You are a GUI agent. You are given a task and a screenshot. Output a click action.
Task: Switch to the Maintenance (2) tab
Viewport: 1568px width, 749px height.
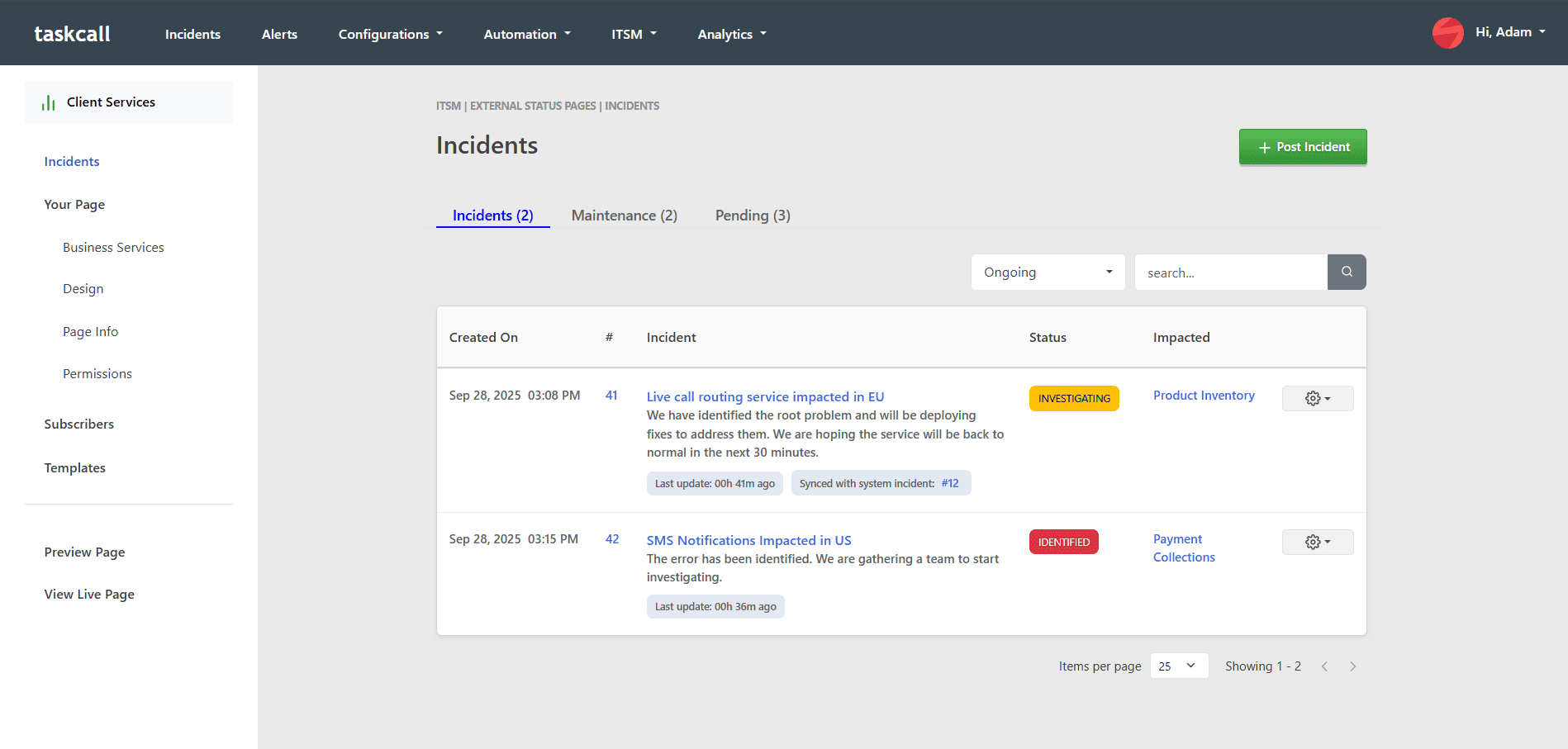(x=624, y=216)
